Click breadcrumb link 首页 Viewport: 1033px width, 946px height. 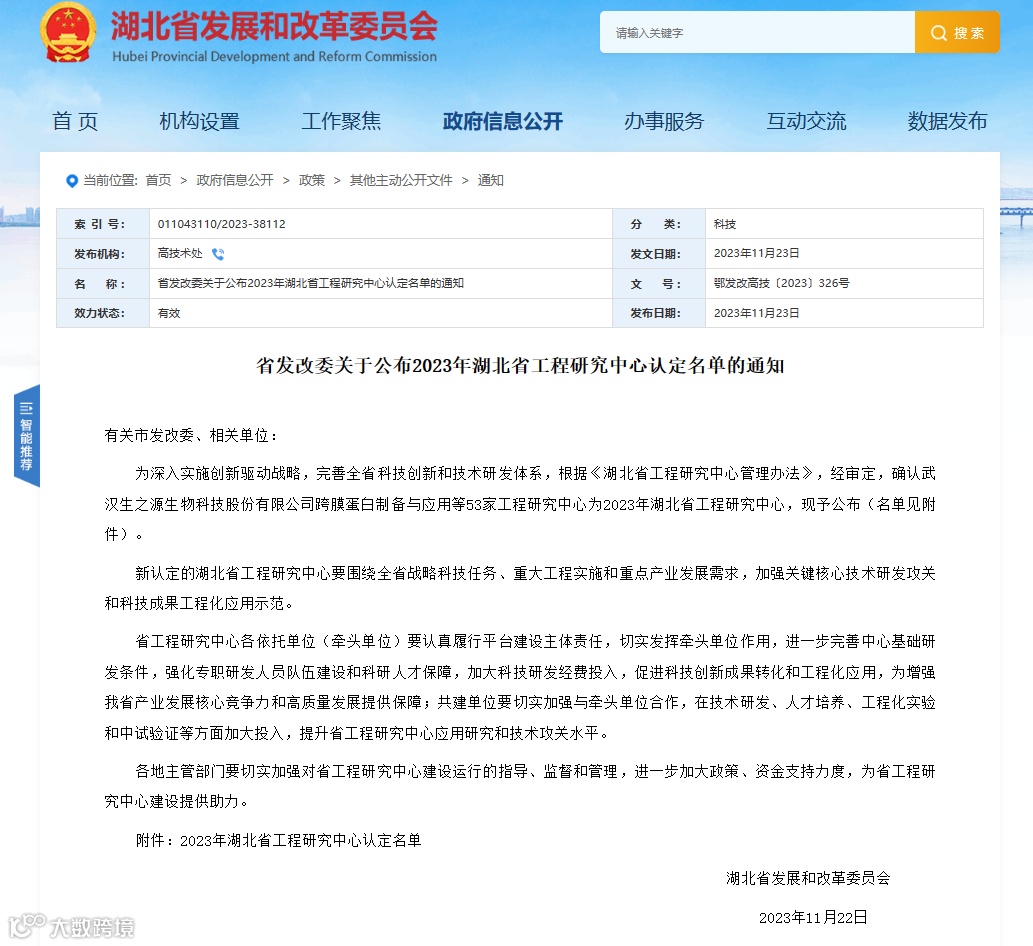pyautogui.click(x=158, y=181)
